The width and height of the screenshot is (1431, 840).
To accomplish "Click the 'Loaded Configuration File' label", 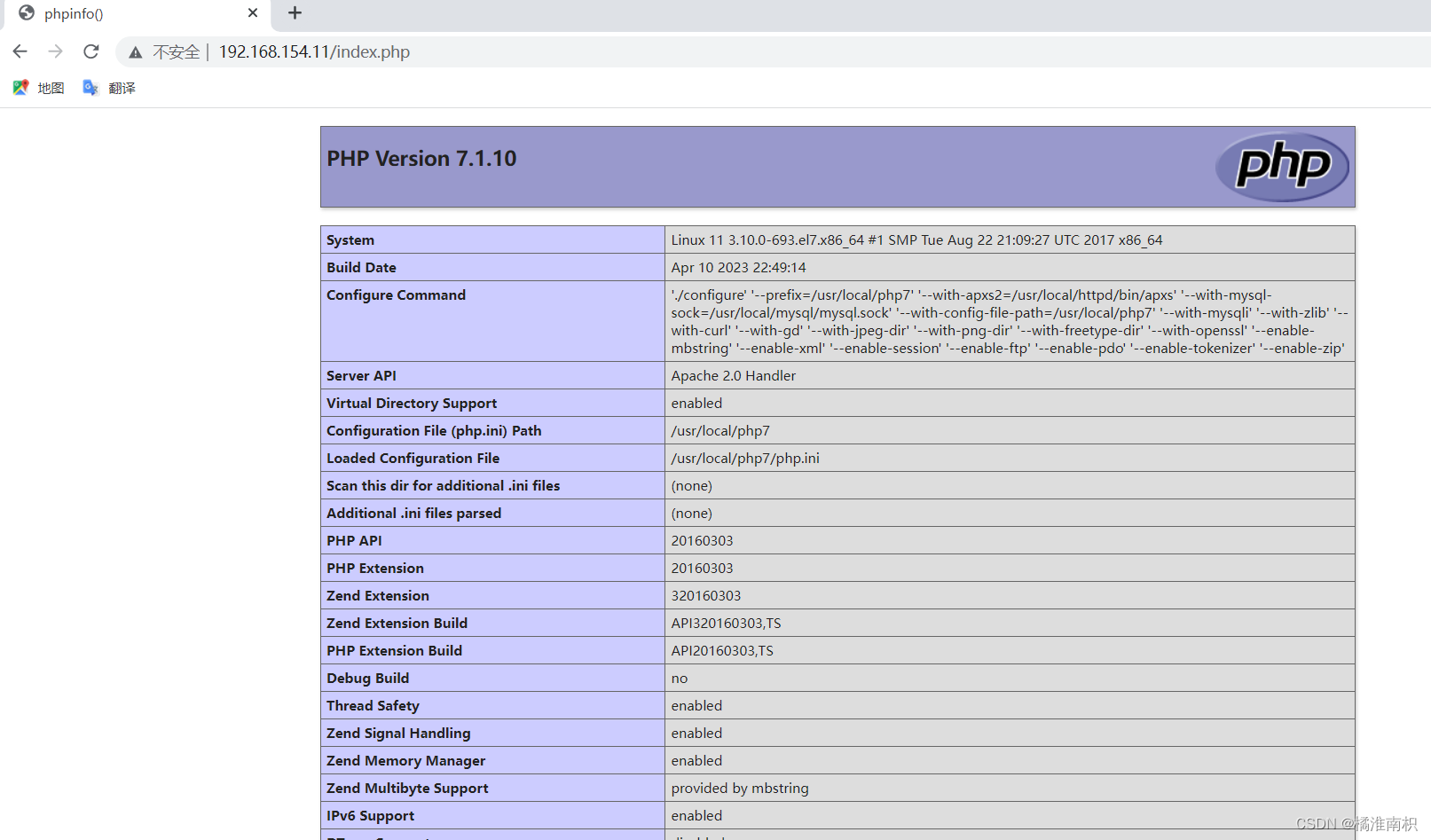I will tap(413, 459).
